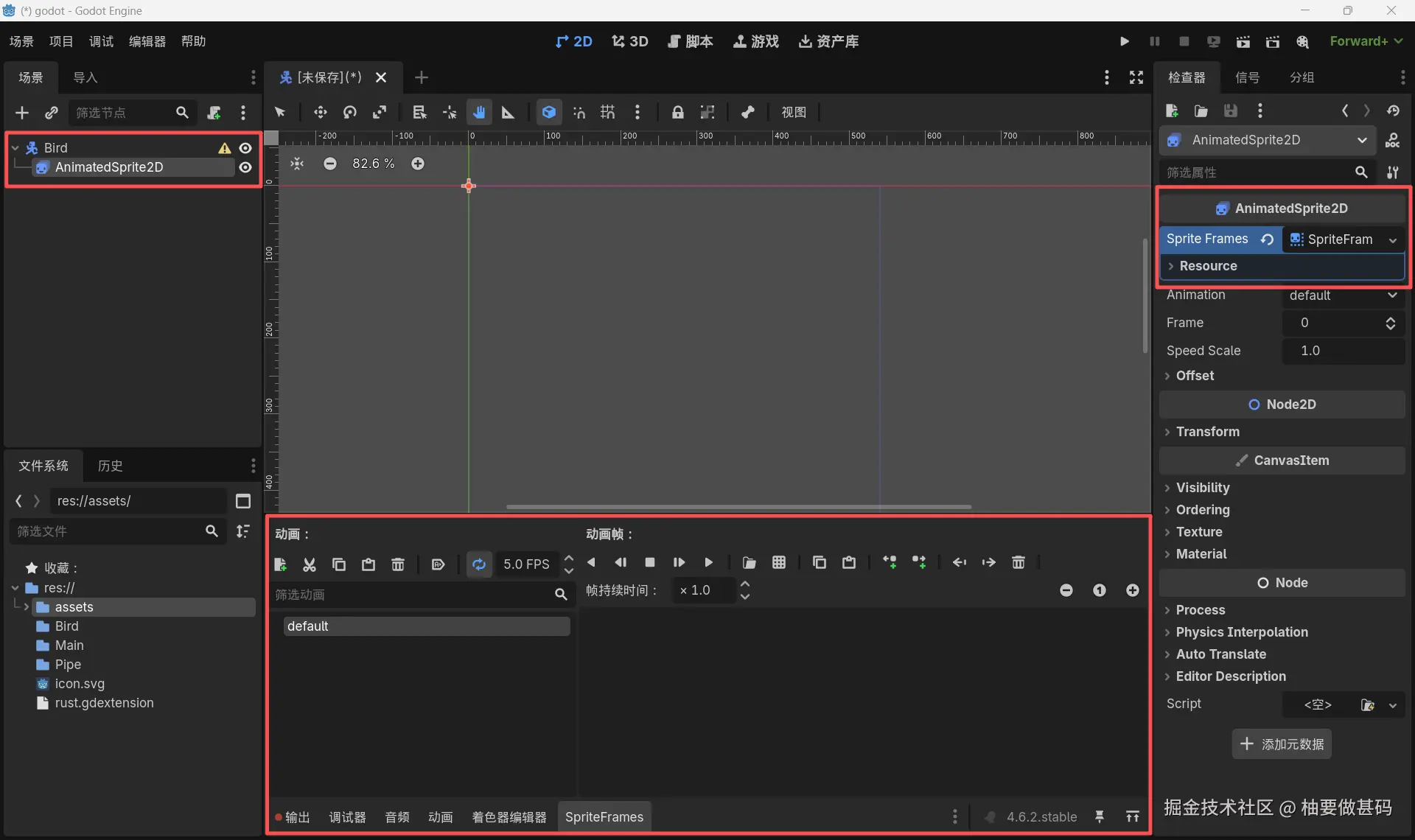Expand the Transform section

tap(1209, 432)
